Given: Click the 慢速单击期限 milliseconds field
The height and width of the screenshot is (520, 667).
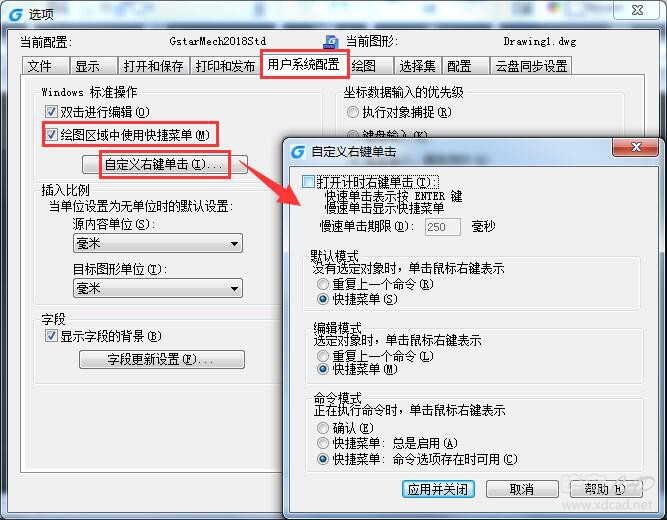Looking at the screenshot, I should point(442,227).
